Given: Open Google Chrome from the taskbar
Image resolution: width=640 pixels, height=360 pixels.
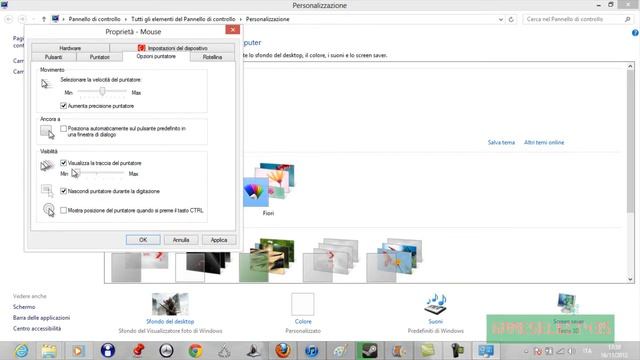Looking at the screenshot, I should pos(196,351).
